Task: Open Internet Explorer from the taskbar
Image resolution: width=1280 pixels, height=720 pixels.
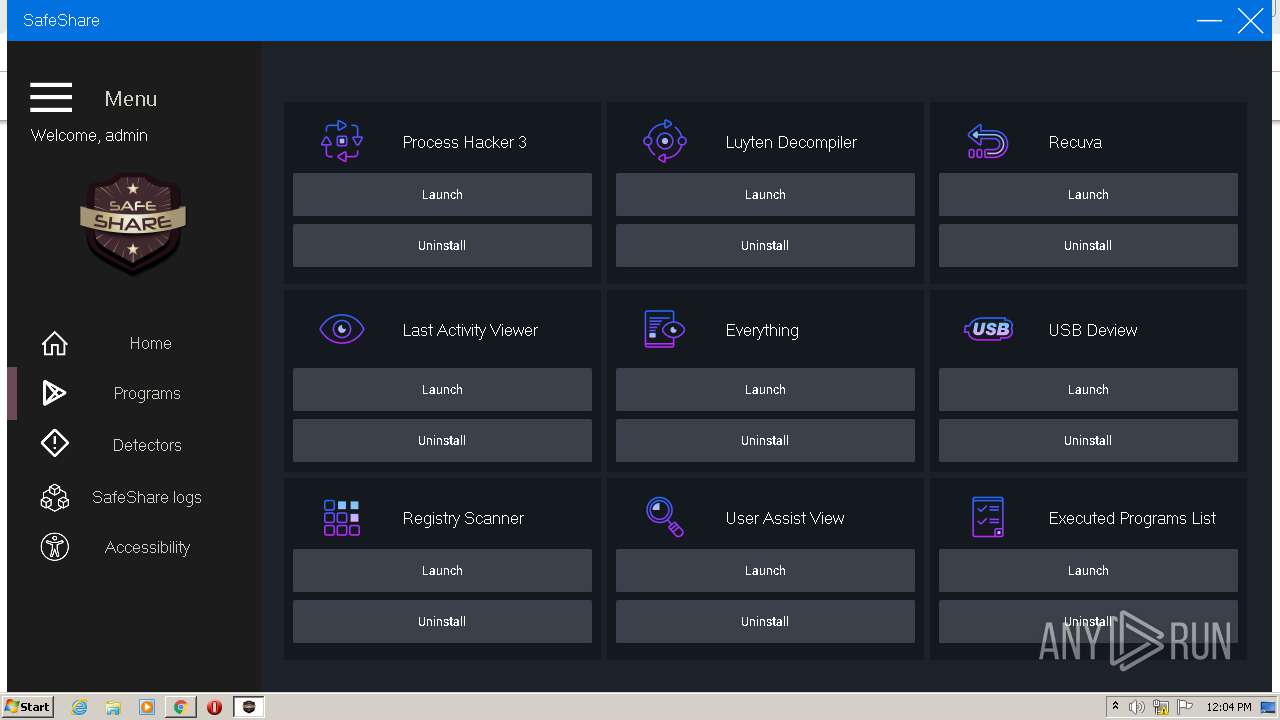Action: pos(80,707)
